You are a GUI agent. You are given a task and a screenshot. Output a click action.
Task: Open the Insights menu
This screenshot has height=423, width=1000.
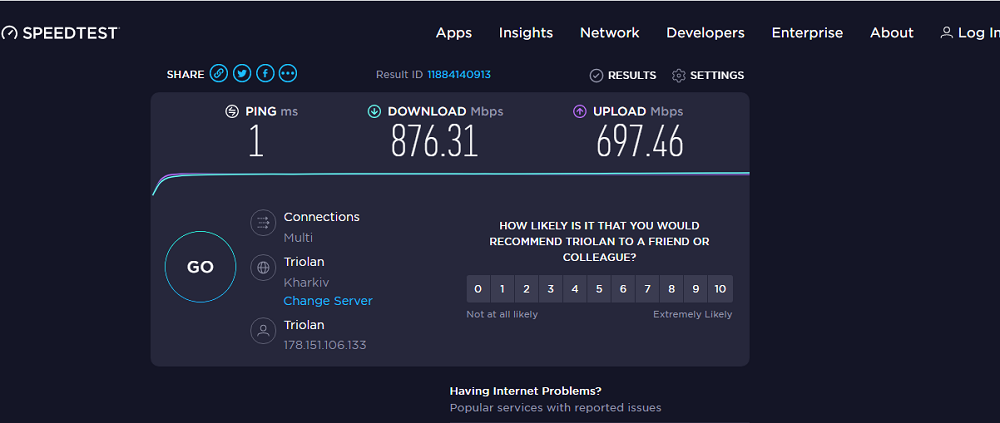526,33
